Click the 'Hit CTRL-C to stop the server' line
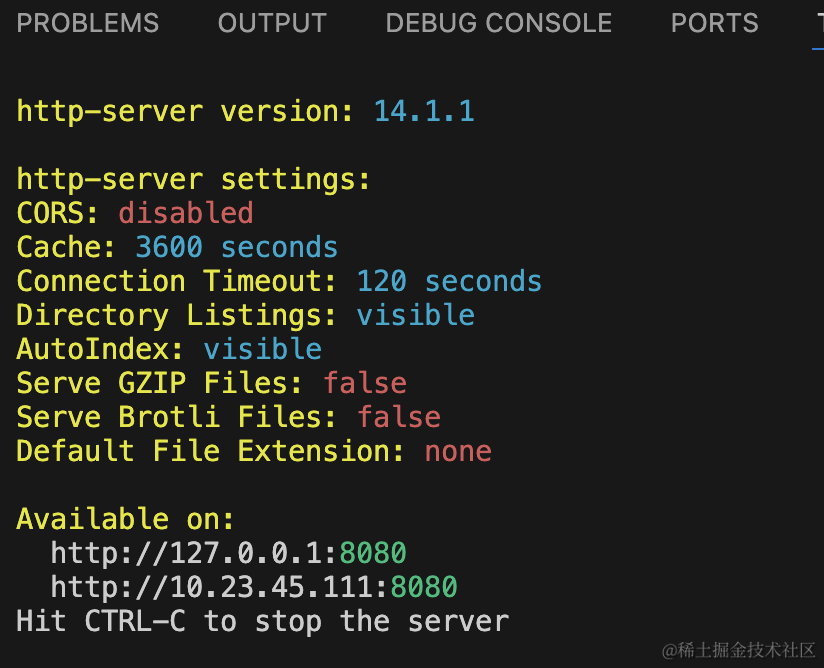The width and height of the screenshot is (824, 668). [x=263, y=621]
